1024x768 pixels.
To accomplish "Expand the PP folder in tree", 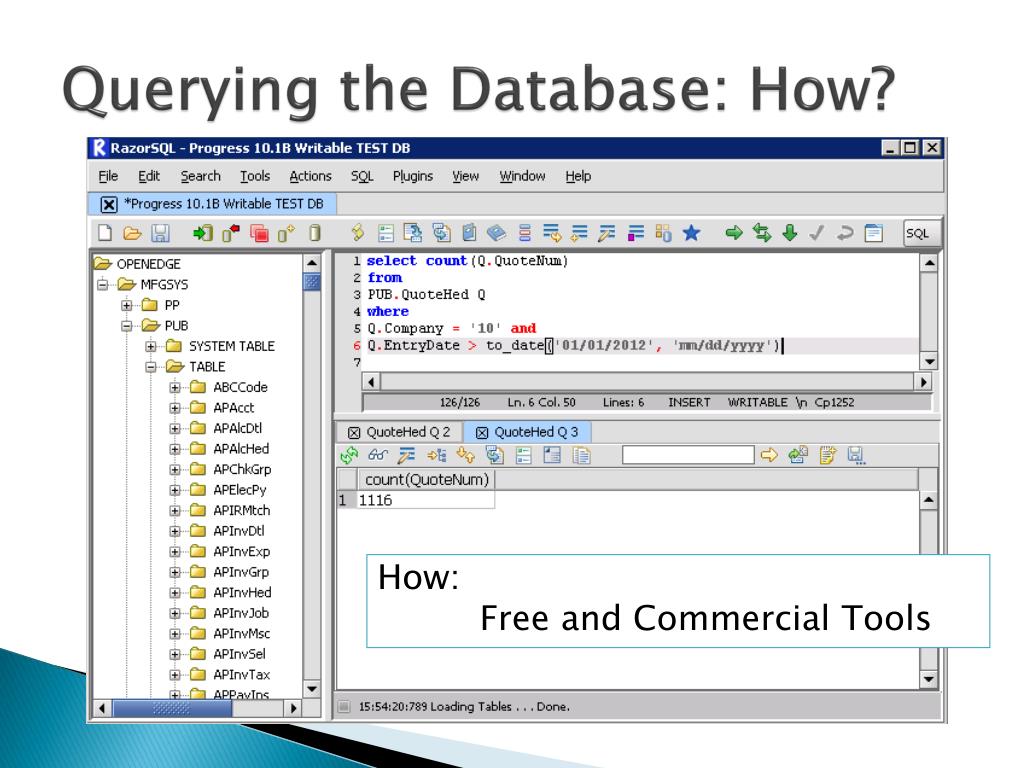I will coord(127,305).
